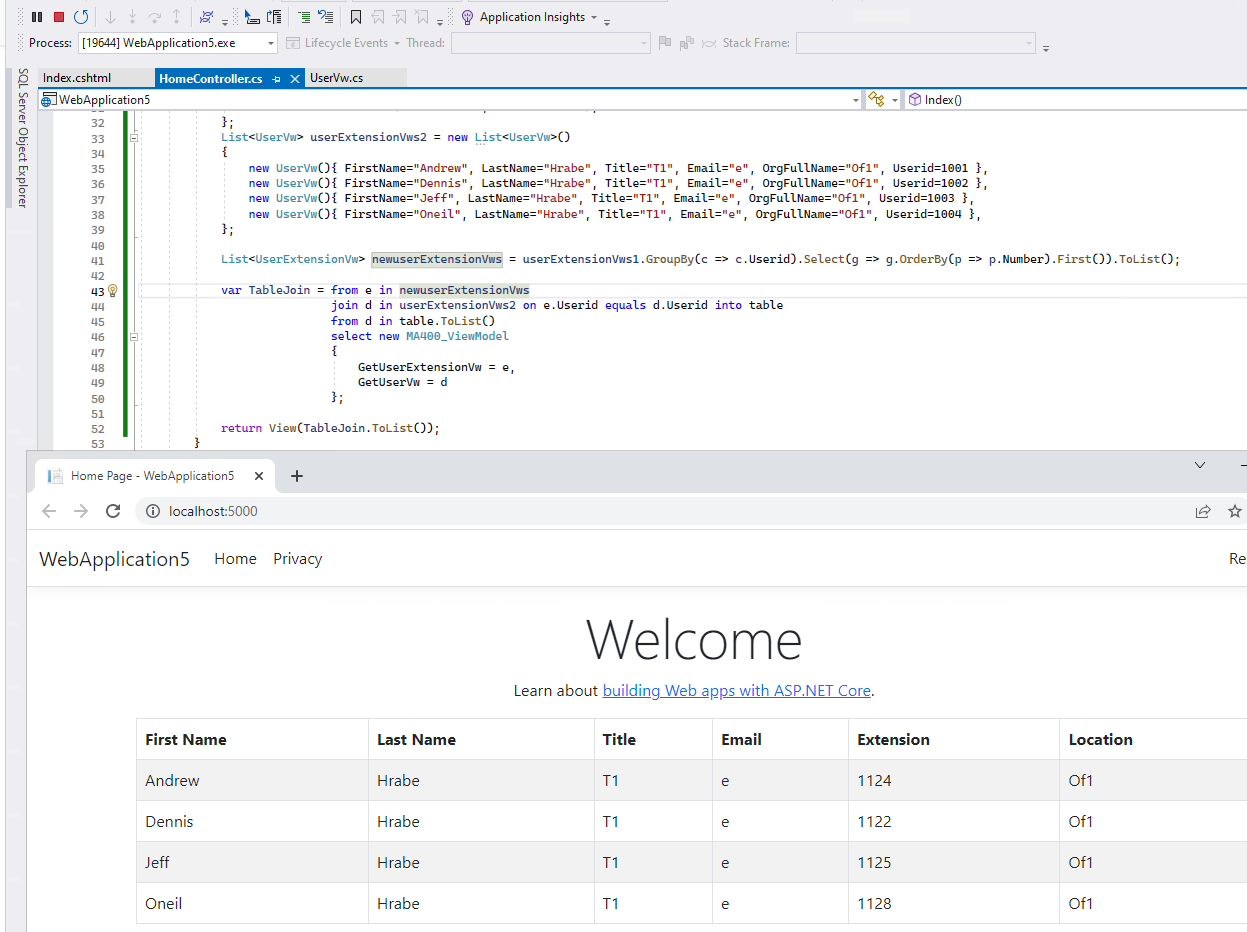Click the extension value 1122
Image resolution: width=1247 pixels, height=932 pixels.
[x=874, y=822]
